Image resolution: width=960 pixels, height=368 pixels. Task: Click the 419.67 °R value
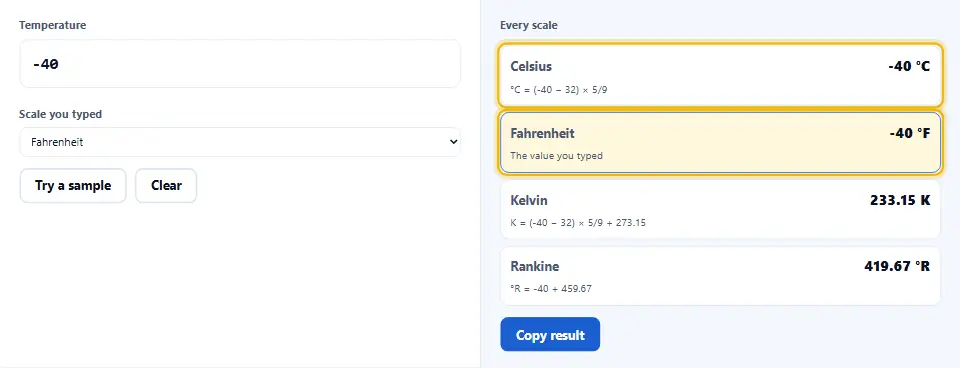click(897, 266)
